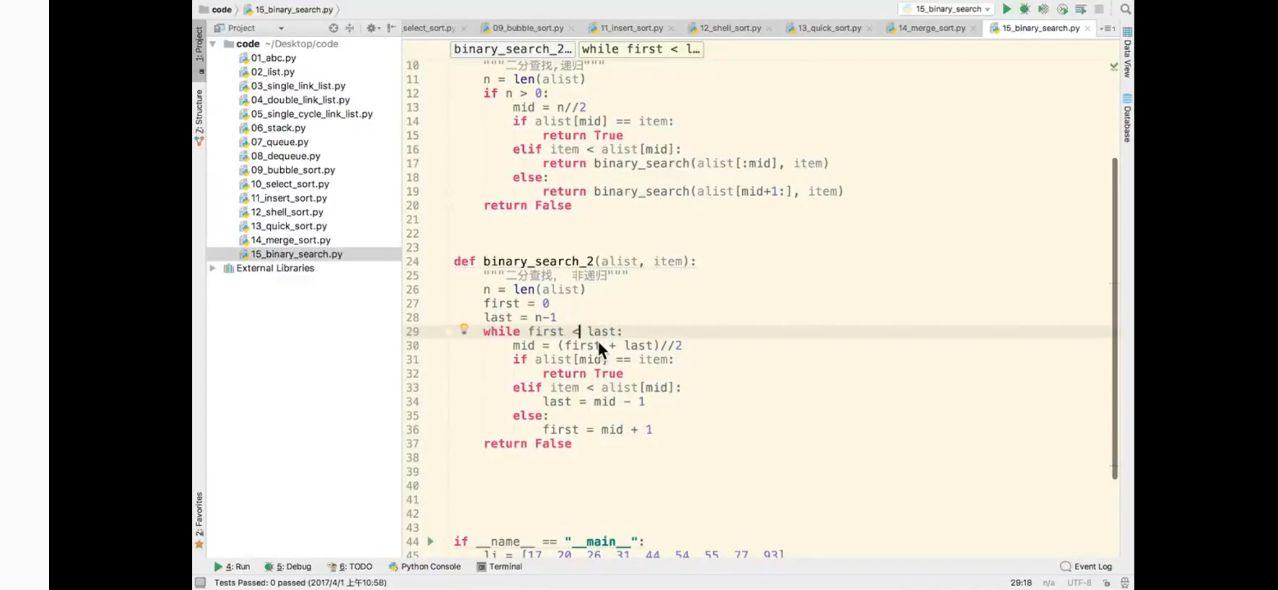The height and width of the screenshot is (590, 1278).
Task: Open the 6: TODO tool window
Action: [348, 566]
